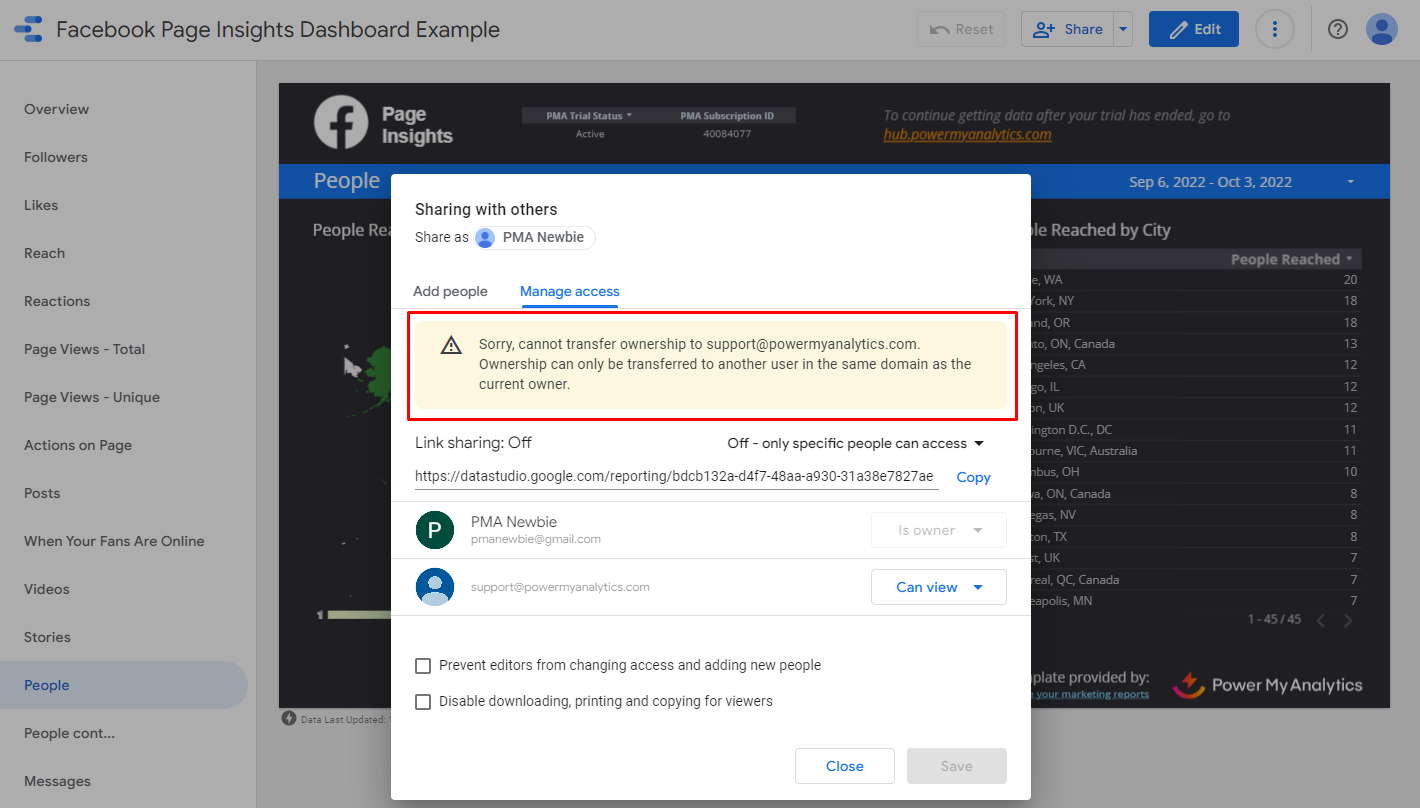
Task: Click PMA Newbie's green avatar icon
Action: click(x=435, y=530)
